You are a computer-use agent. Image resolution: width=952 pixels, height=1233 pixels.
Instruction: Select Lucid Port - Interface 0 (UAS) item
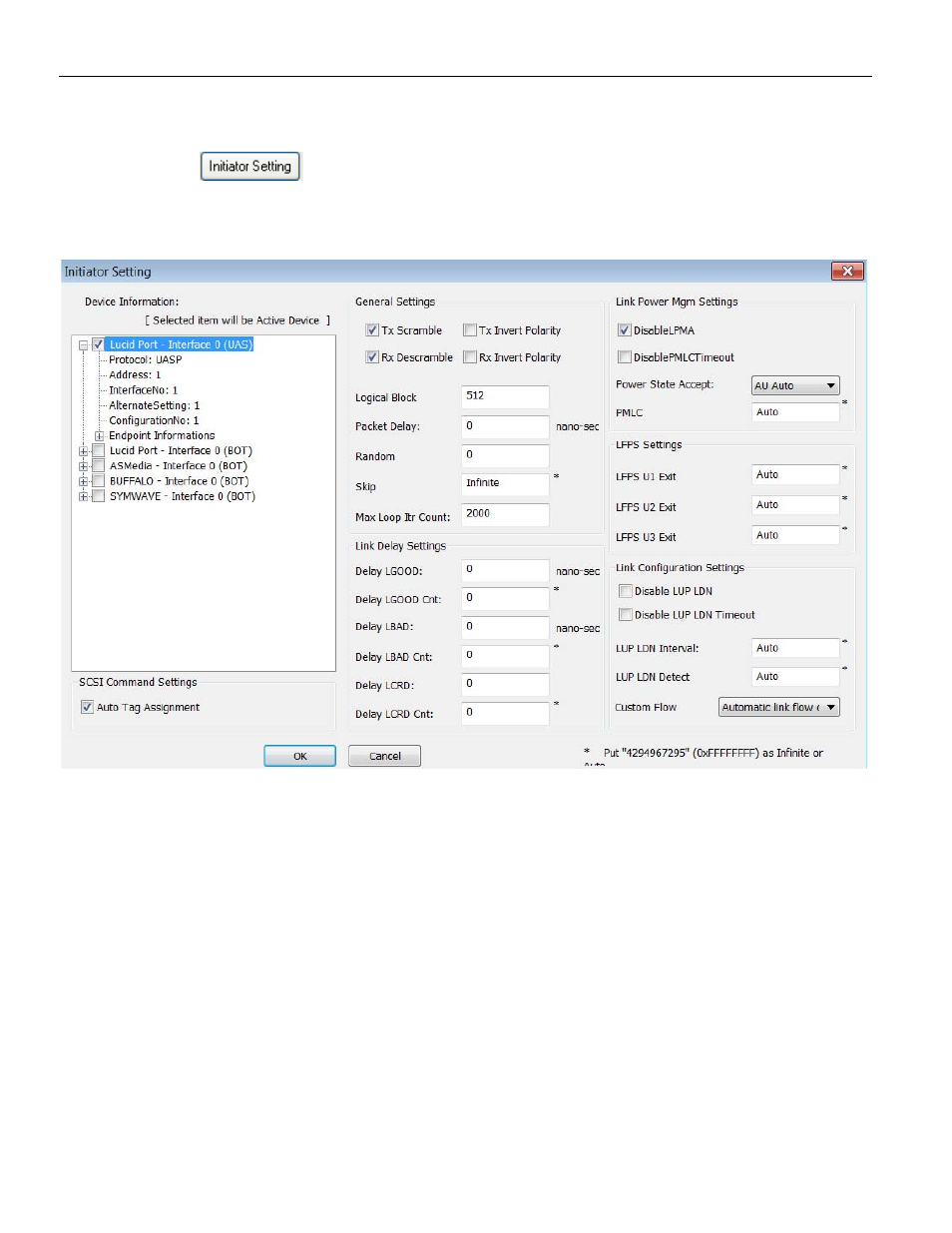(180, 344)
